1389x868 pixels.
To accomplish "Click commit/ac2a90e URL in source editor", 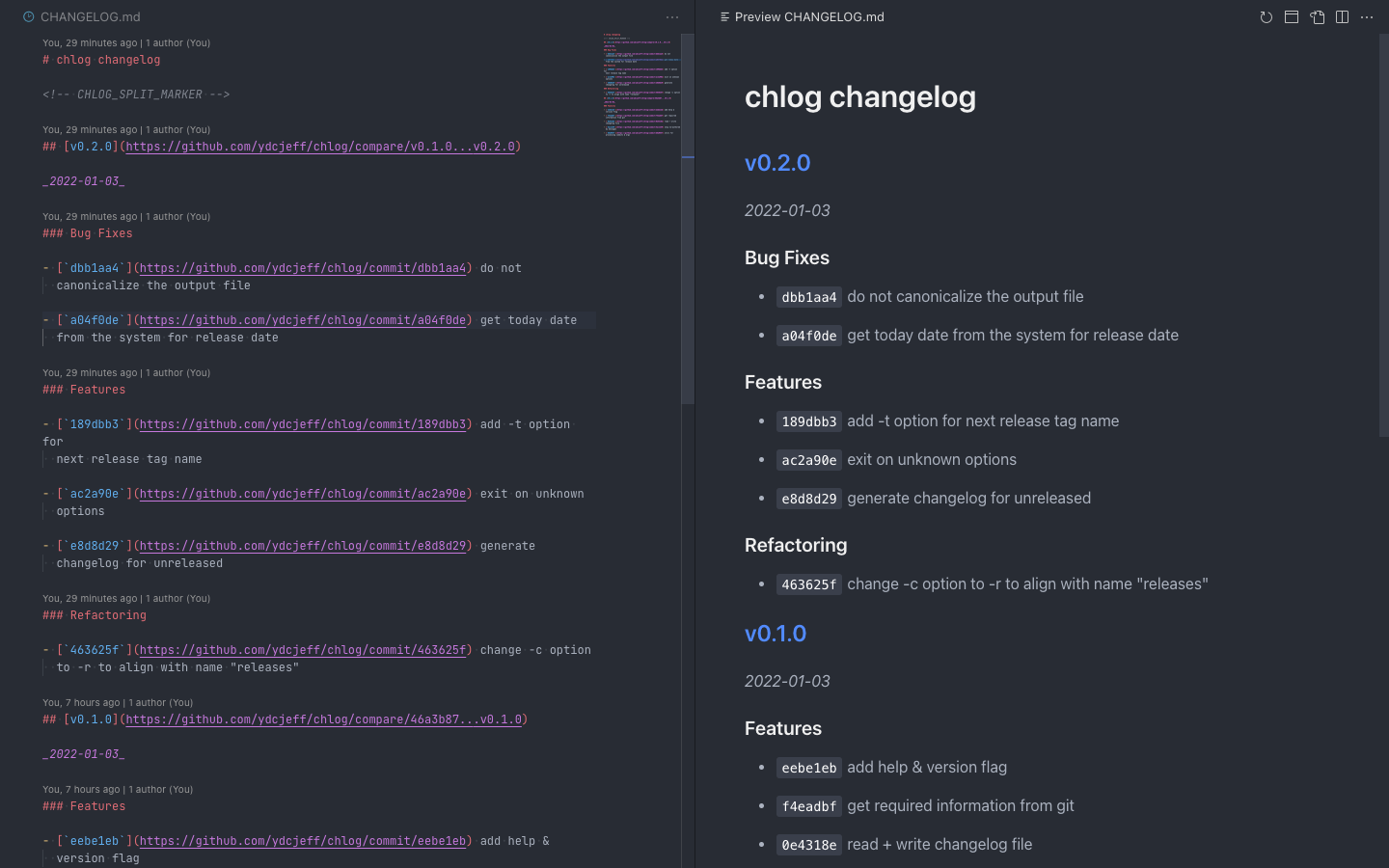I will [303, 494].
